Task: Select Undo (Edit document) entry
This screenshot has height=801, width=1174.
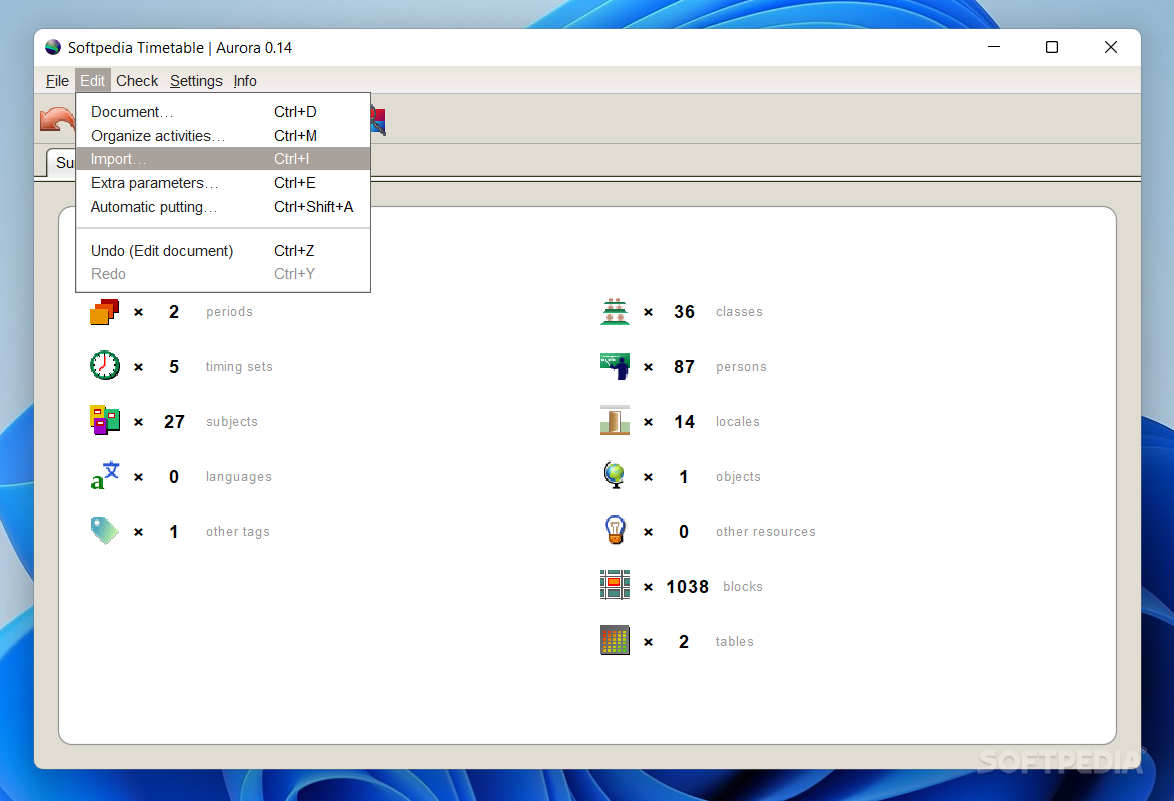Action: coord(223,251)
